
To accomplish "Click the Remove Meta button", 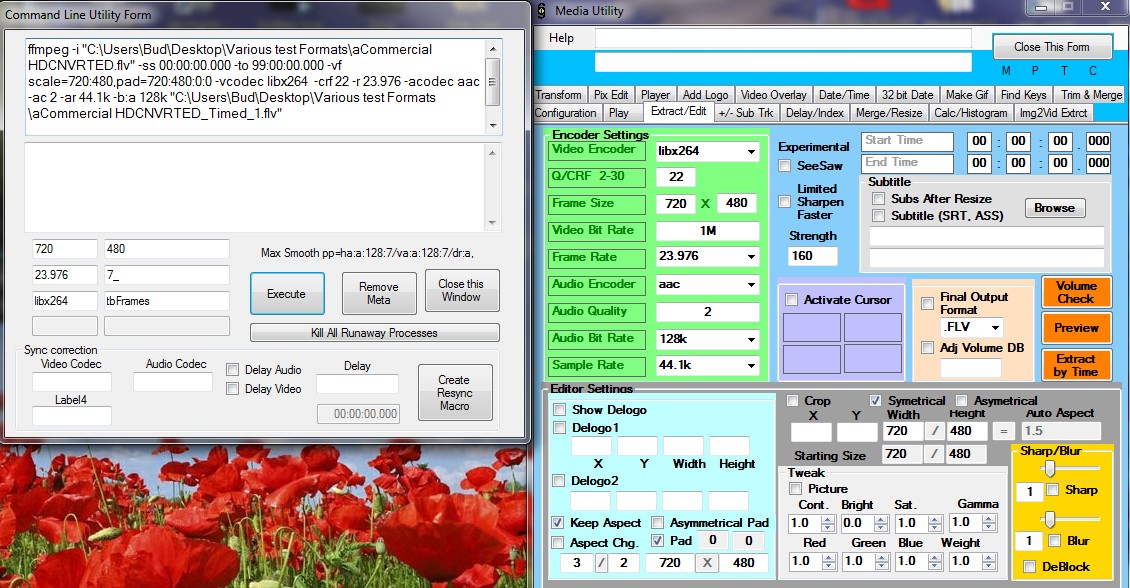I will pyautogui.click(x=379, y=293).
